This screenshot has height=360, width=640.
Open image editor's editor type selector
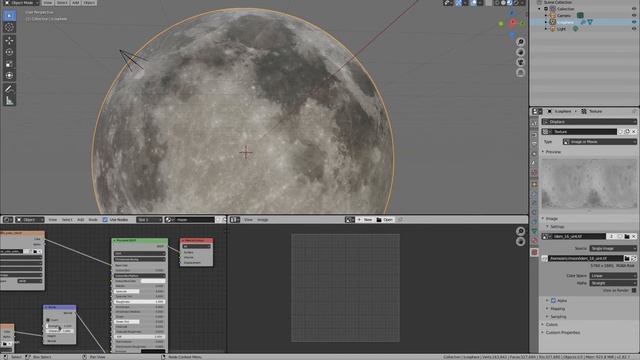pos(235,220)
